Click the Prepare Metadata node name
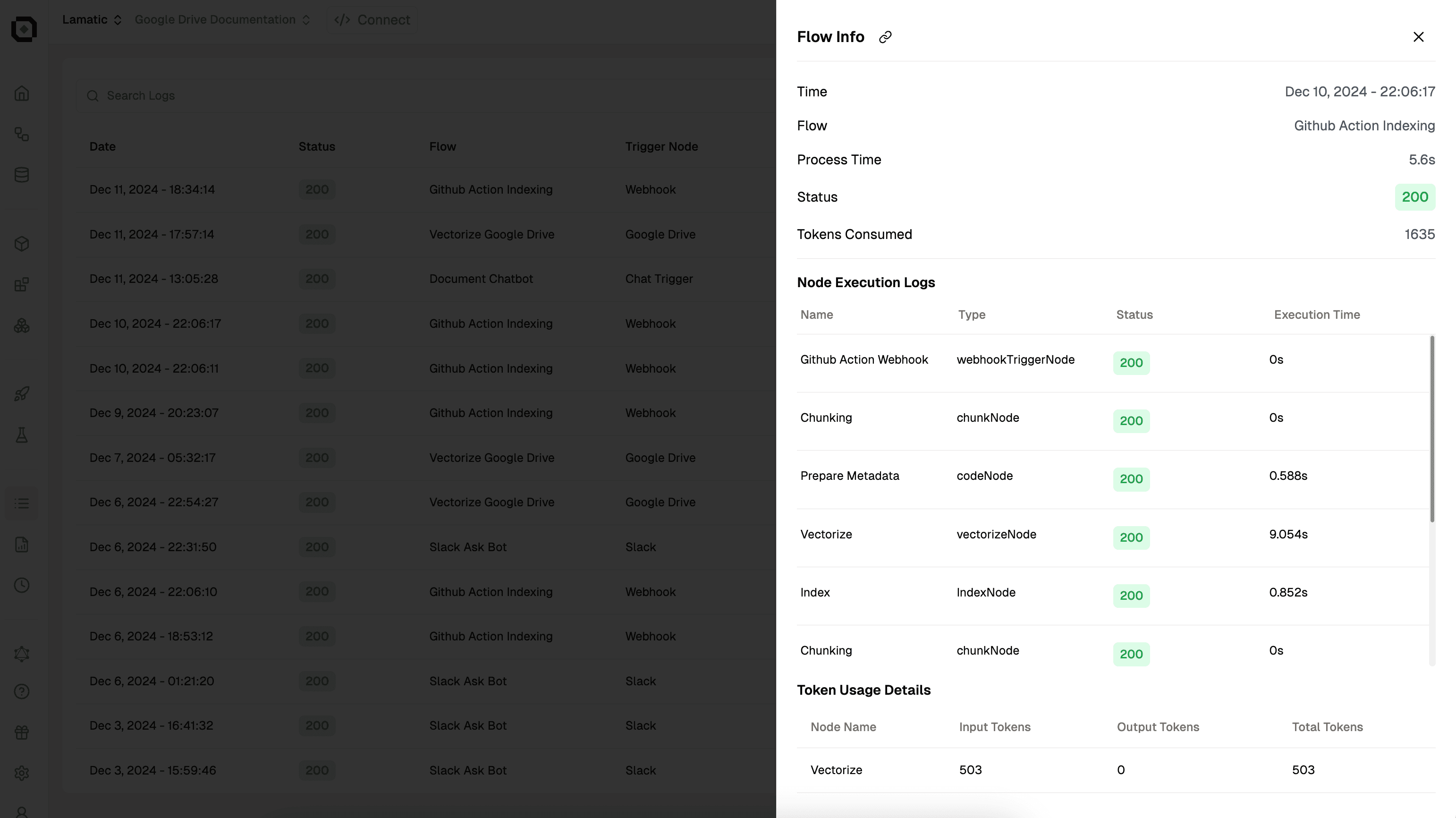Screen dimensions: 1456x818 coord(849,476)
